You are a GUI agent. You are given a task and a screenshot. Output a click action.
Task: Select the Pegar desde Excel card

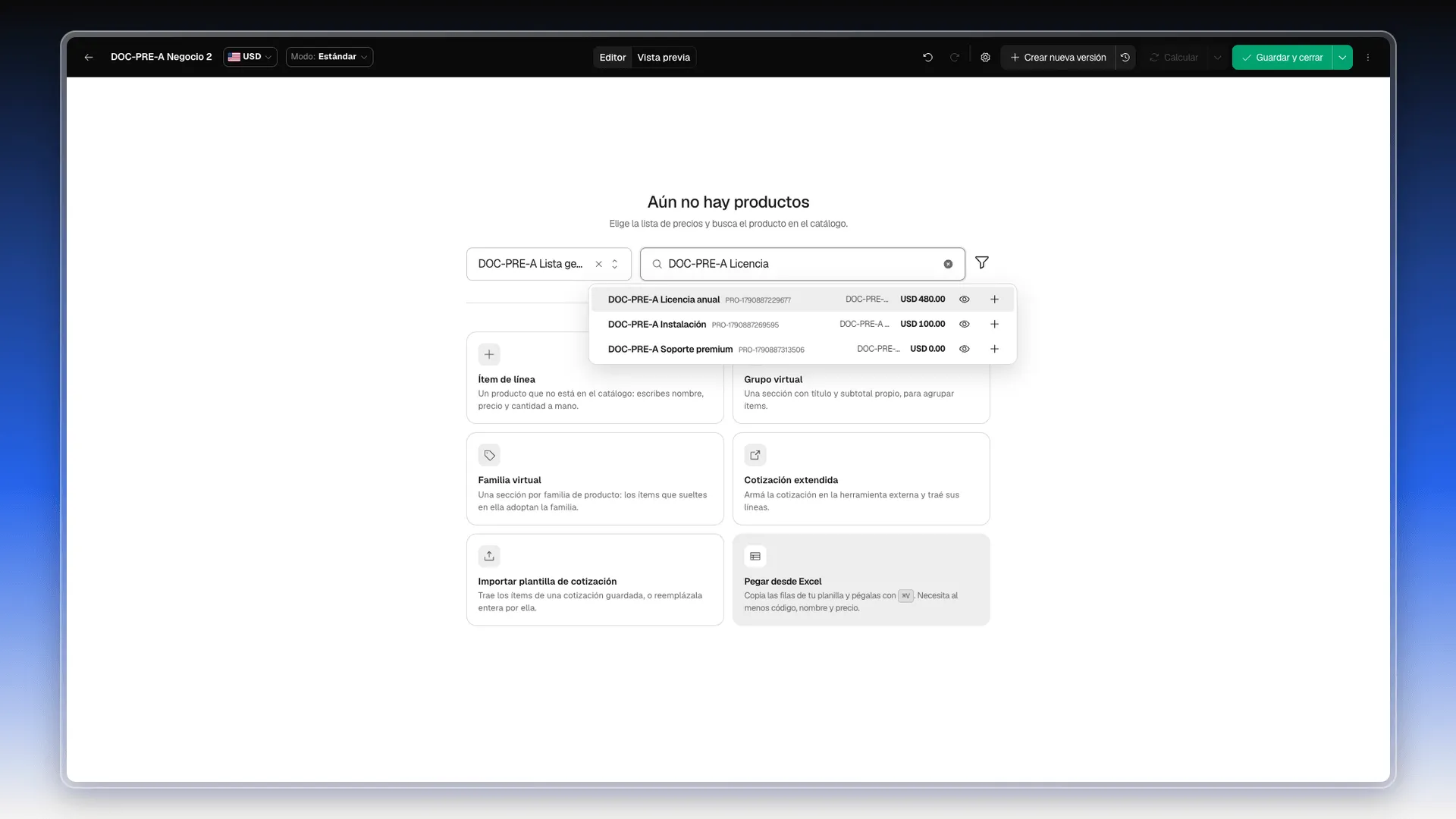tap(861, 580)
